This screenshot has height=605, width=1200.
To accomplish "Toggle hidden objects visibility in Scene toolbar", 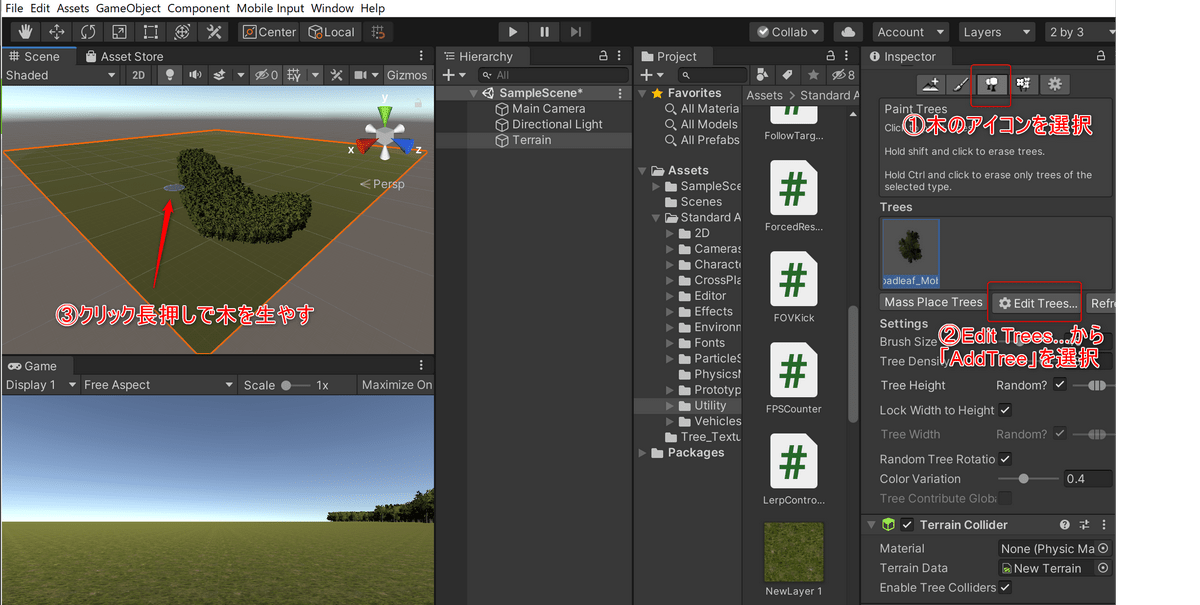I will [x=266, y=75].
